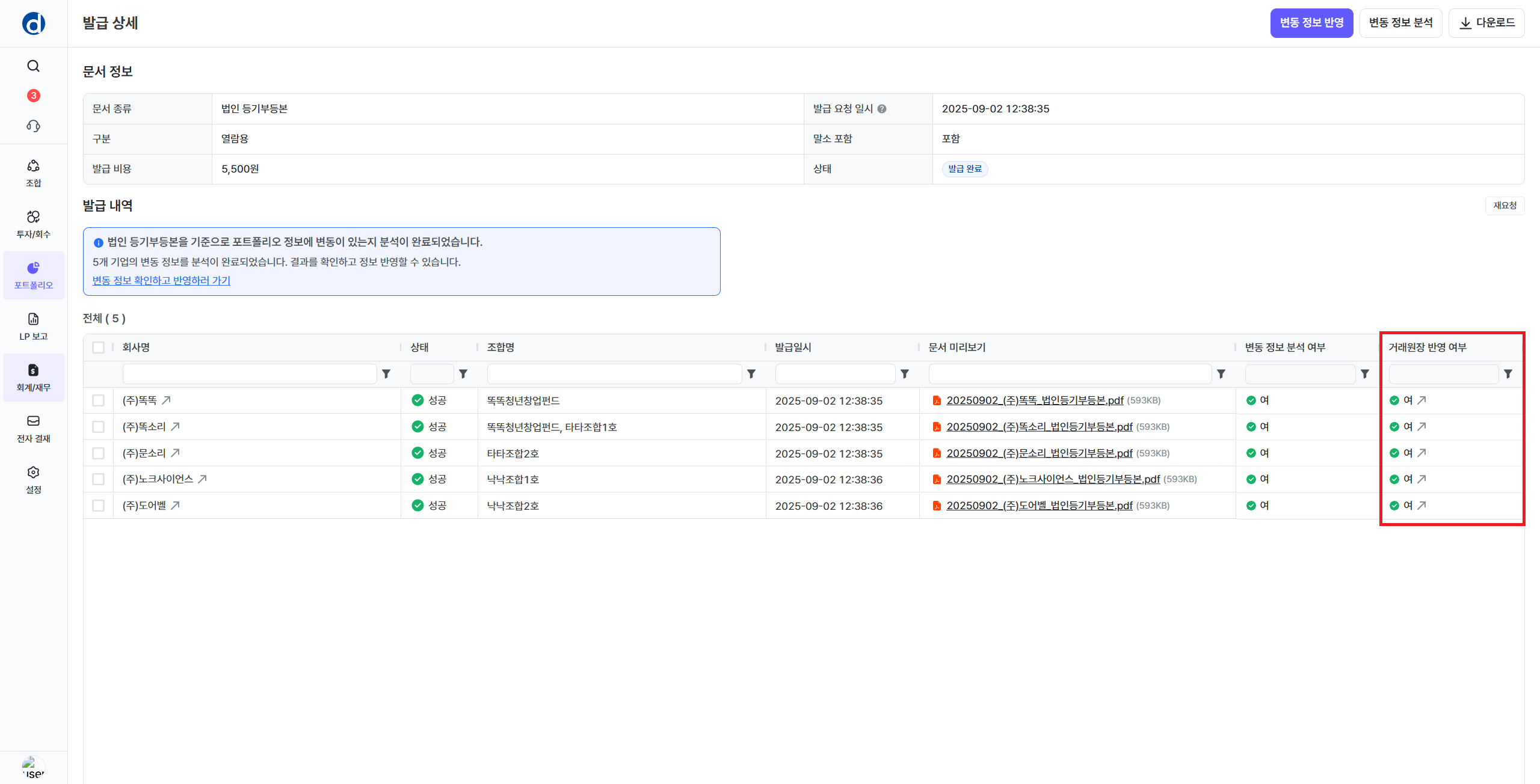This screenshot has height=784, width=1540.
Task: Open filter for 거래원장 반영 여부 column
Action: click(x=1508, y=374)
